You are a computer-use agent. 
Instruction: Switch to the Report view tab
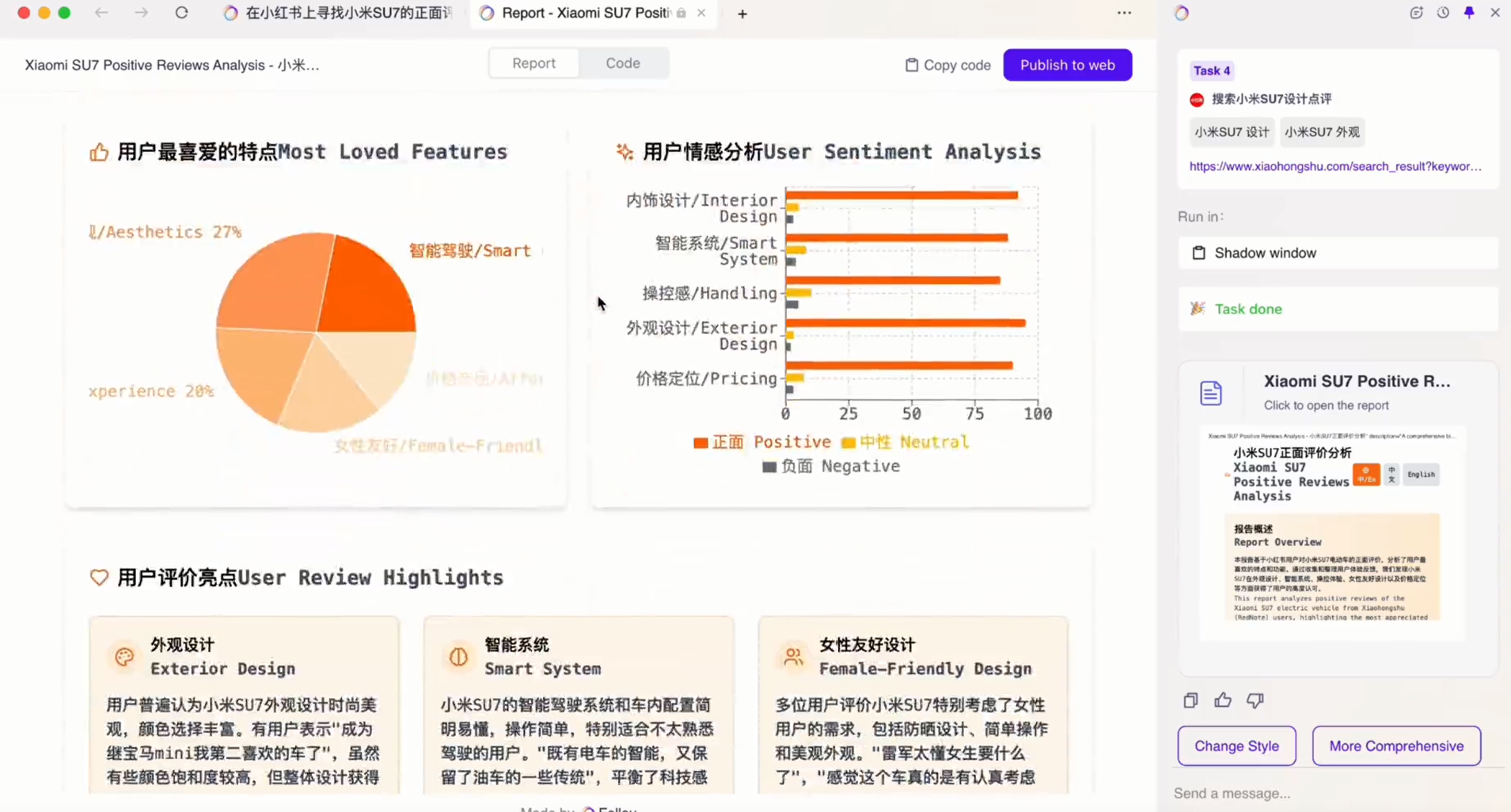(x=533, y=63)
